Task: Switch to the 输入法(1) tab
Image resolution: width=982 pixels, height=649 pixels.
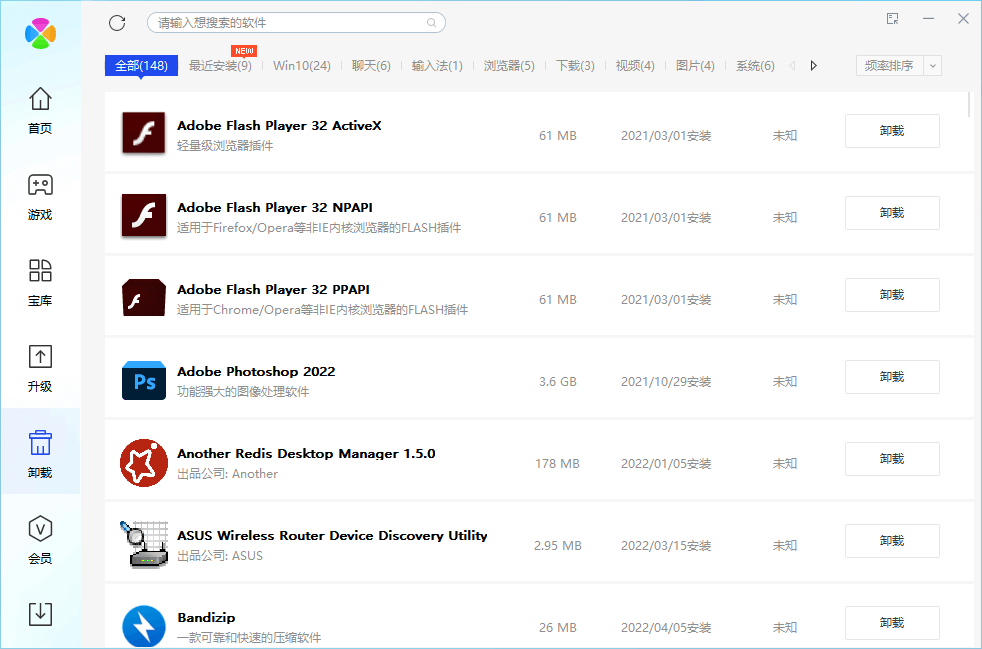Action: pyautogui.click(x=437, y=65)
